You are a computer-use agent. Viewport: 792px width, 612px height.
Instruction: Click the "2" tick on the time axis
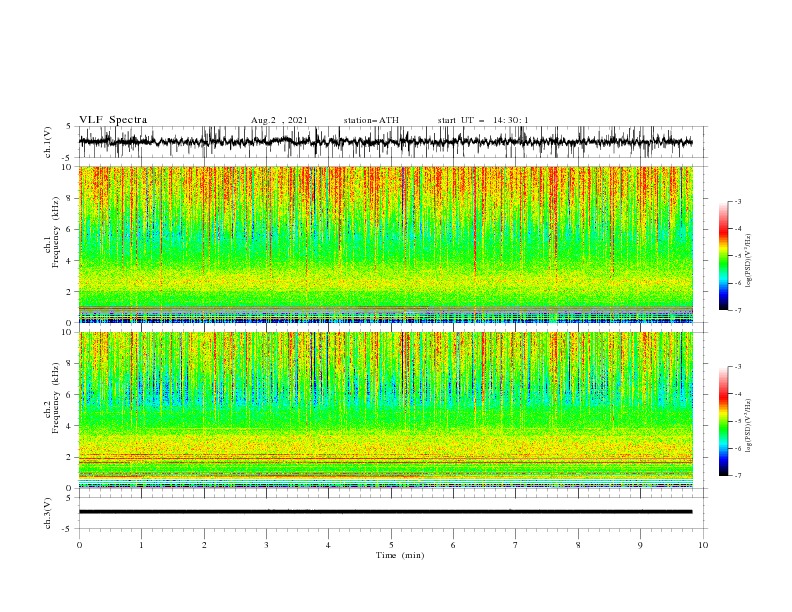click(x=204, y=545)
